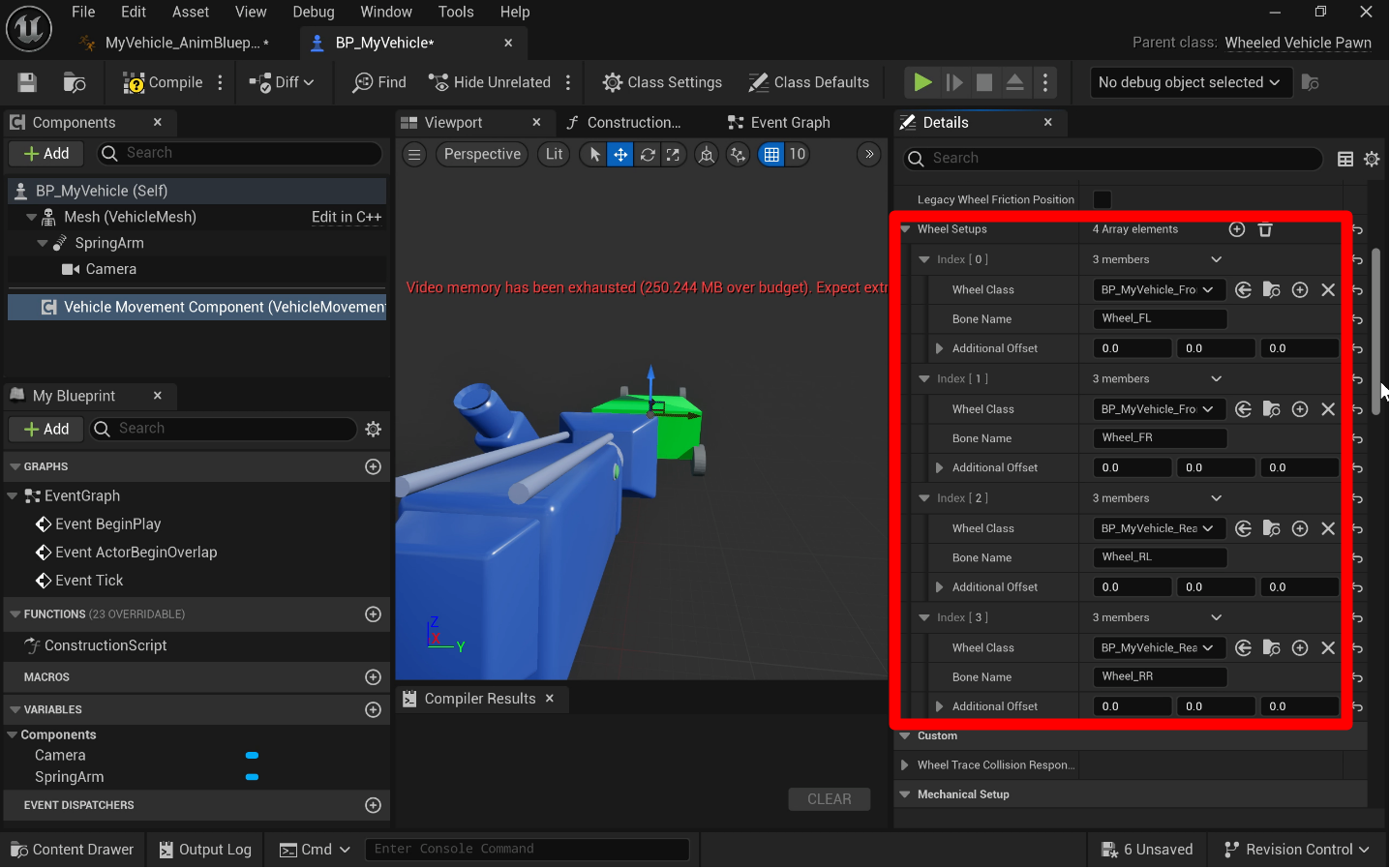1390x868 pixels.
Task: Click the Components panel search field
Action: click(238, 153)
